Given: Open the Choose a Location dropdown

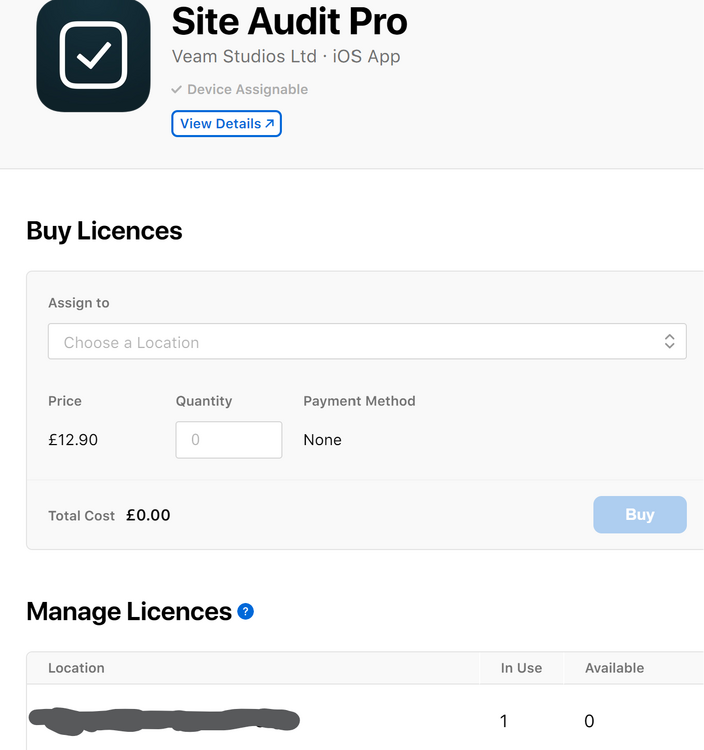Looking at the screenshot, I should coord(367,341).
